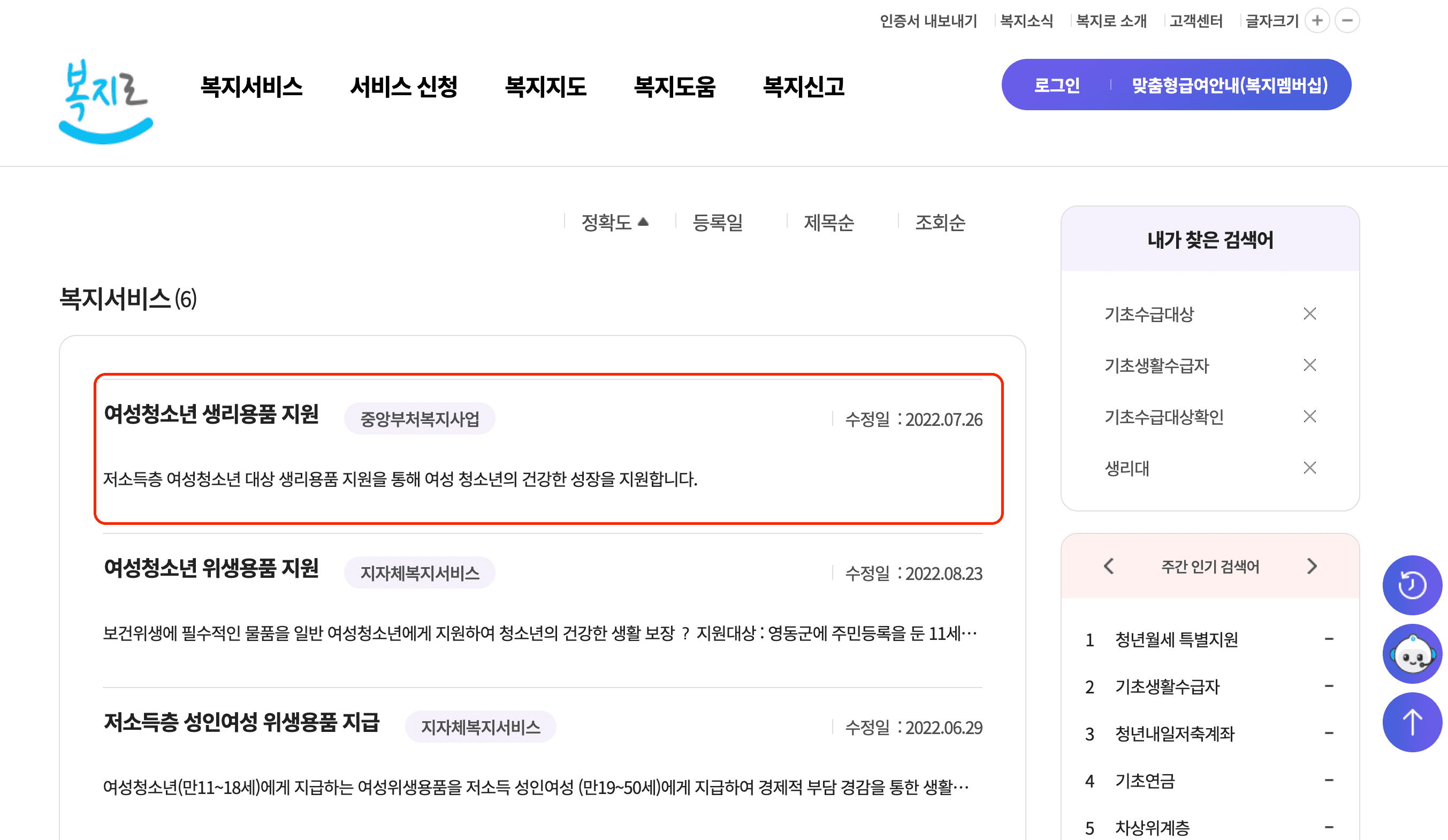Select popular search 청년월세 특별지원
1448x840 pixels.
pyautogui.click(x=1176, y=639)
